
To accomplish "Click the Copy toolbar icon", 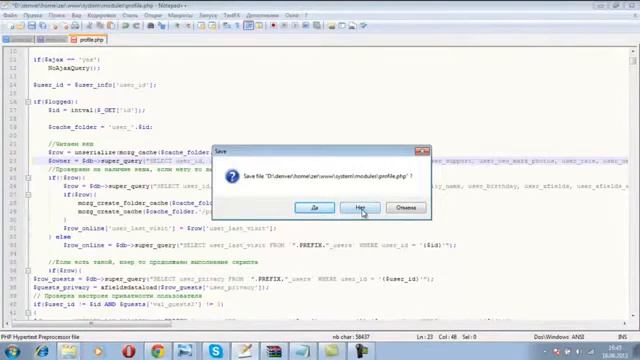I will tap(100, 26).
